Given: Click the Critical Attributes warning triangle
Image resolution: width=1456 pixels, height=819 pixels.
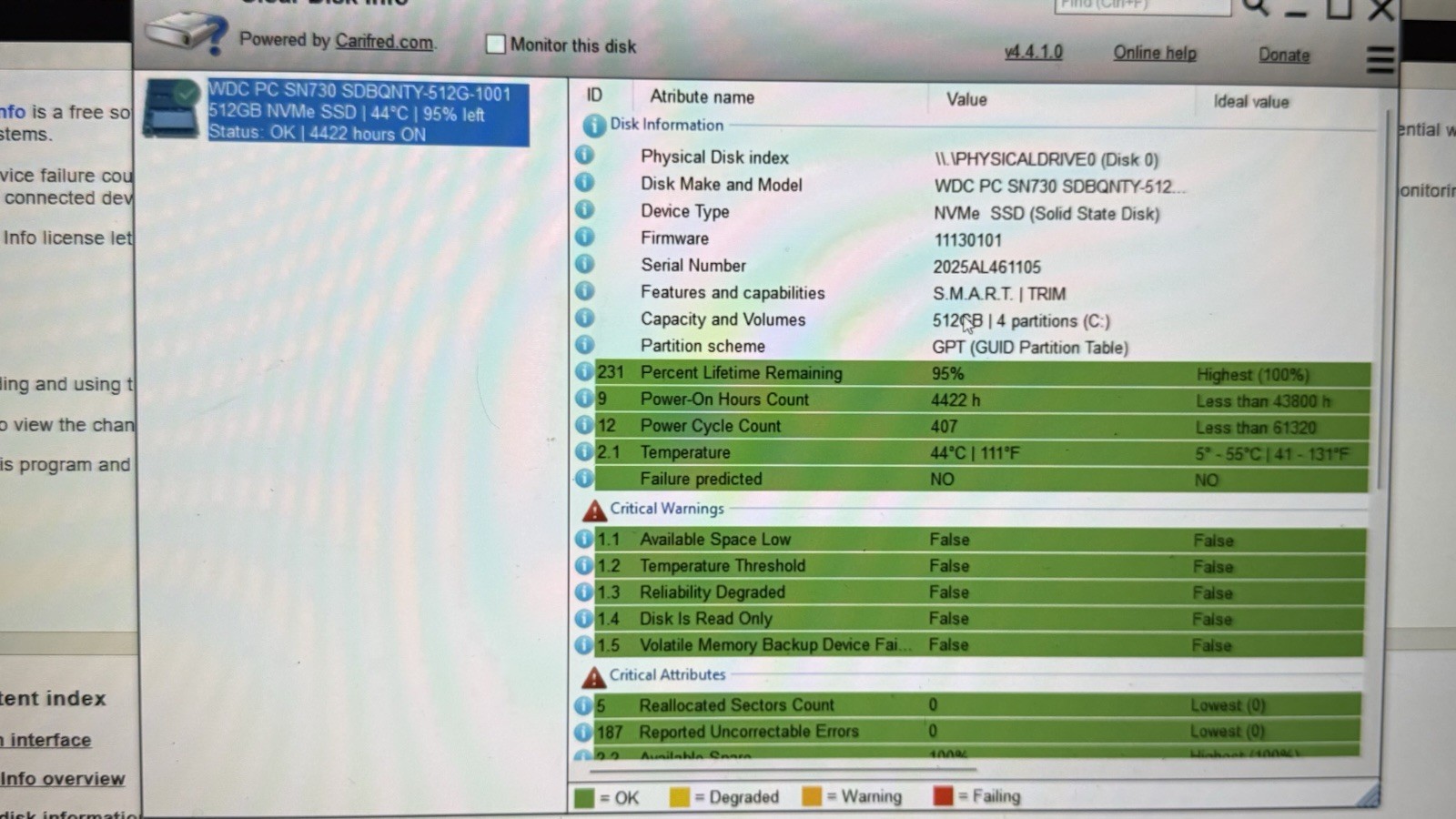Looking at the screenshot, I should point(593,676).
